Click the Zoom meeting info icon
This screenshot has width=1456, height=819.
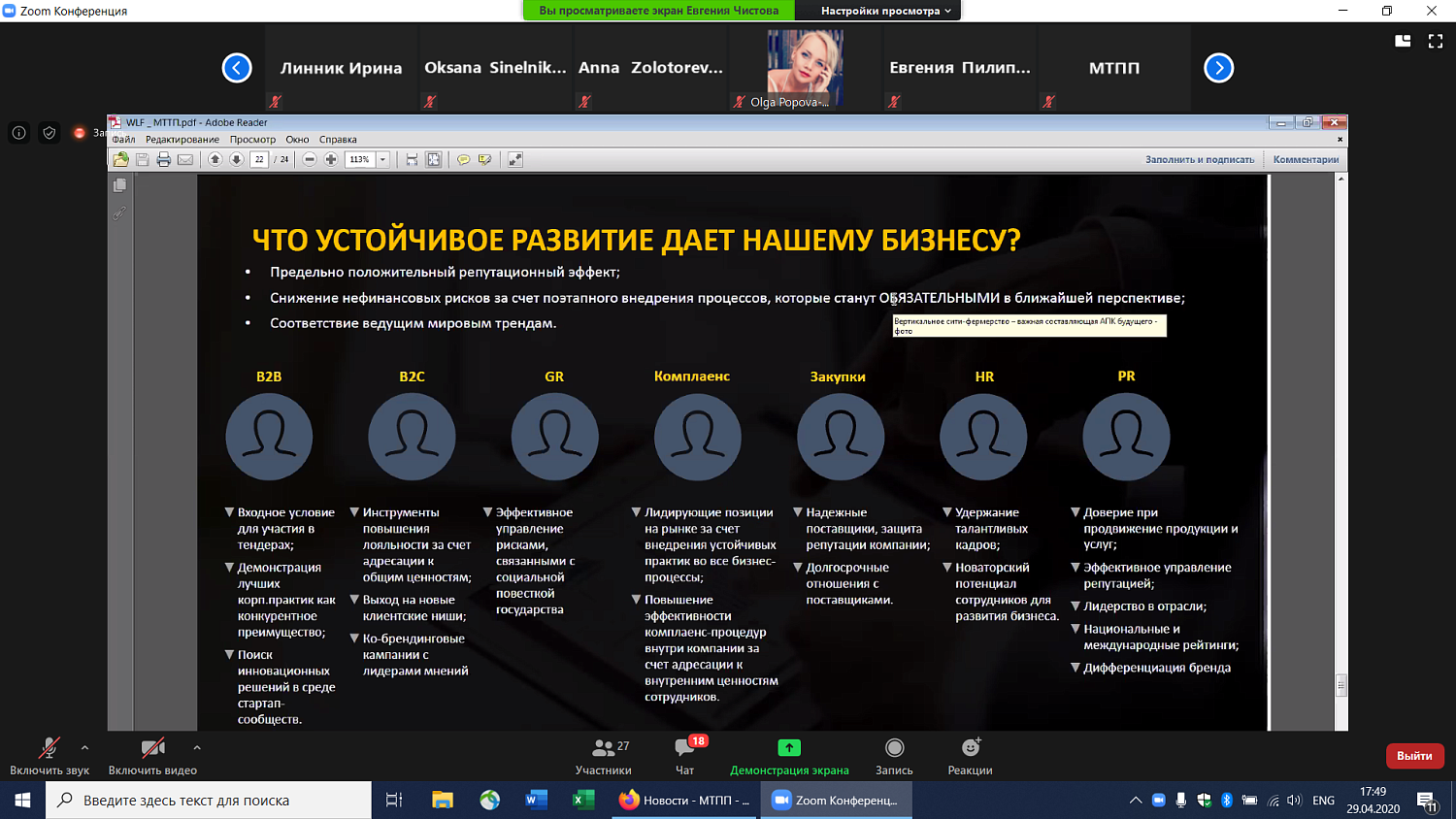[19, 133]
